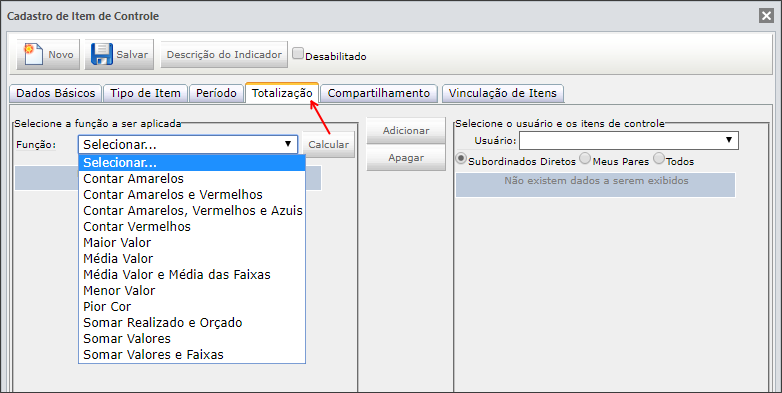Click the Novo document icon
This screenshot has height=393, width=782.
(33, 54)
